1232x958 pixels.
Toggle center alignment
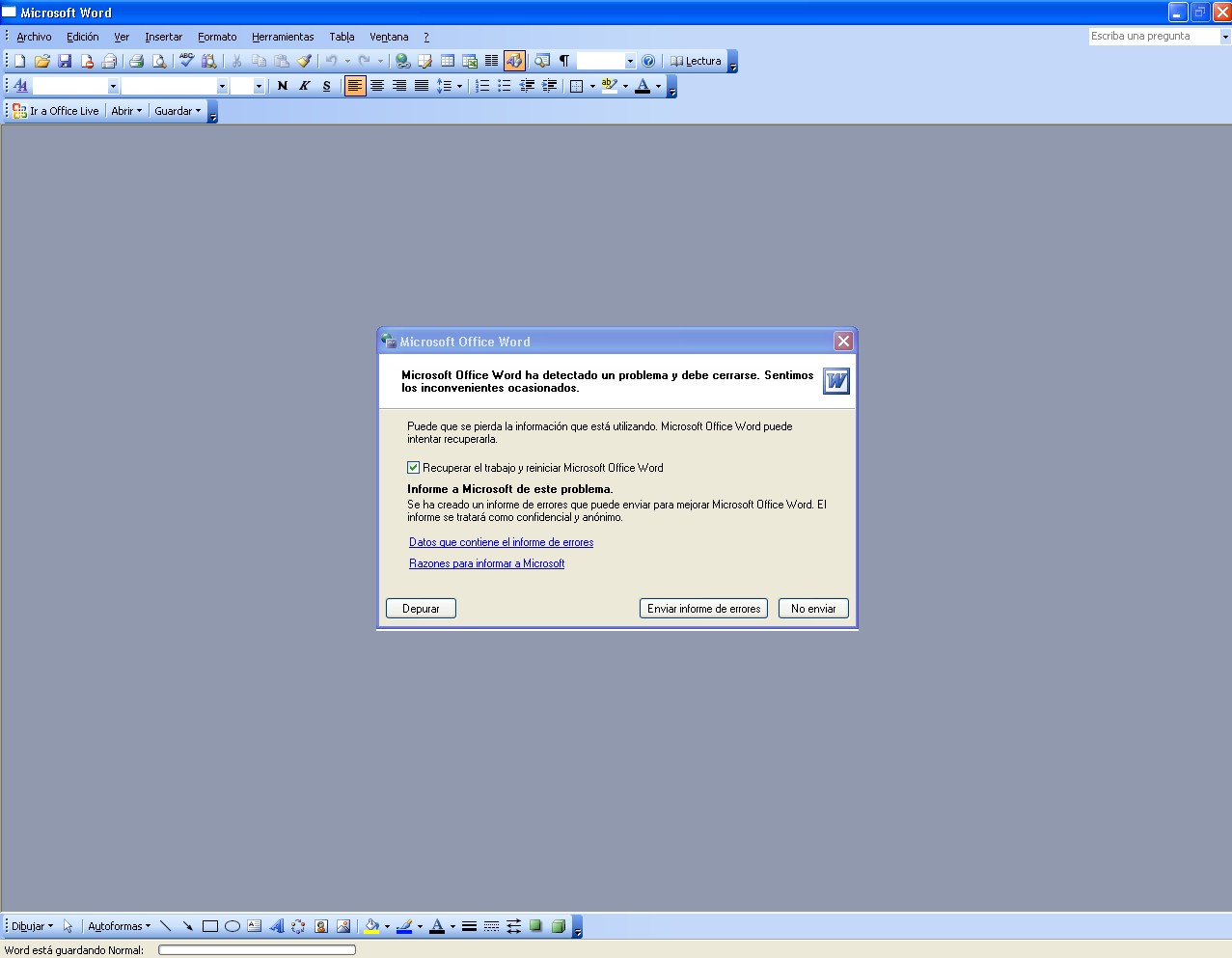(377, 86)
